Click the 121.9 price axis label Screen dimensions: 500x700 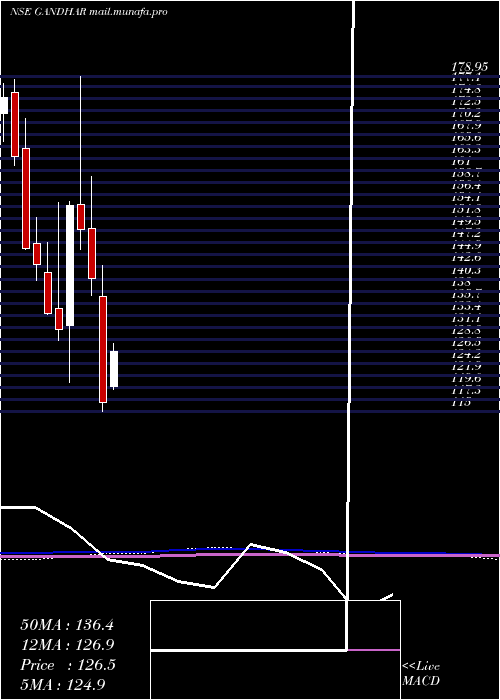click(467, 367)
